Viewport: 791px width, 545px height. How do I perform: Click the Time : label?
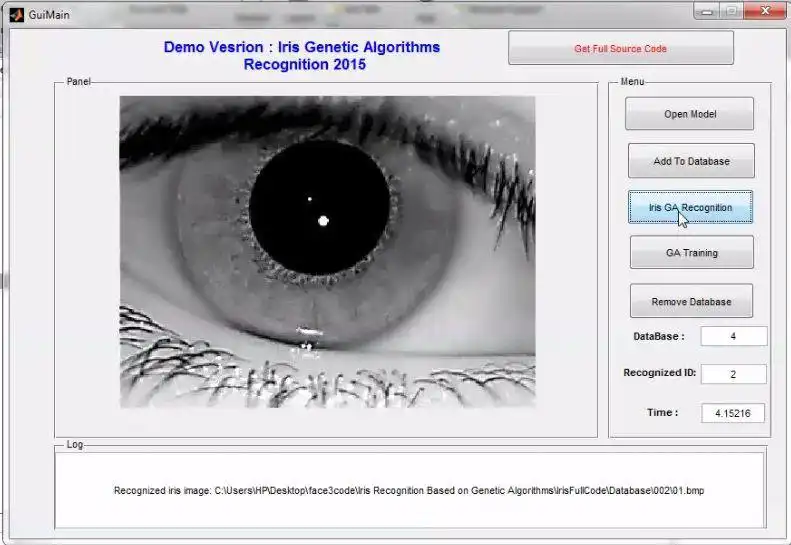[x=662, y=412]
